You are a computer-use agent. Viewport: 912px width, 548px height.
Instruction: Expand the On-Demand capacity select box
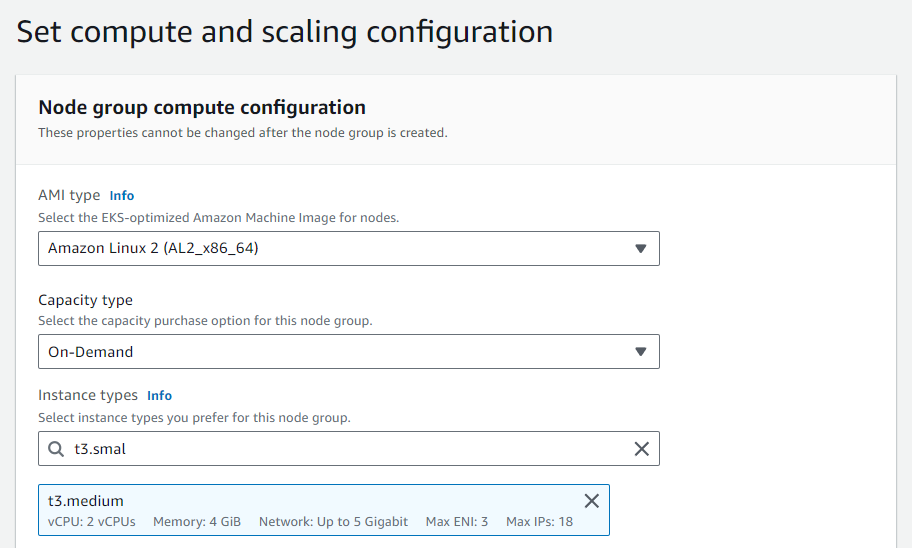pyautogui.click(x=349, y=351)
